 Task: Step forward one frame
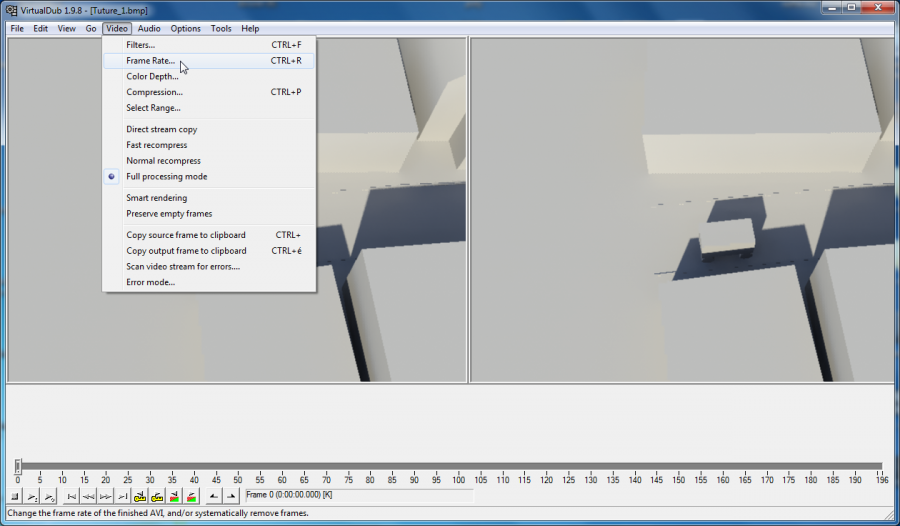[105, 496]
